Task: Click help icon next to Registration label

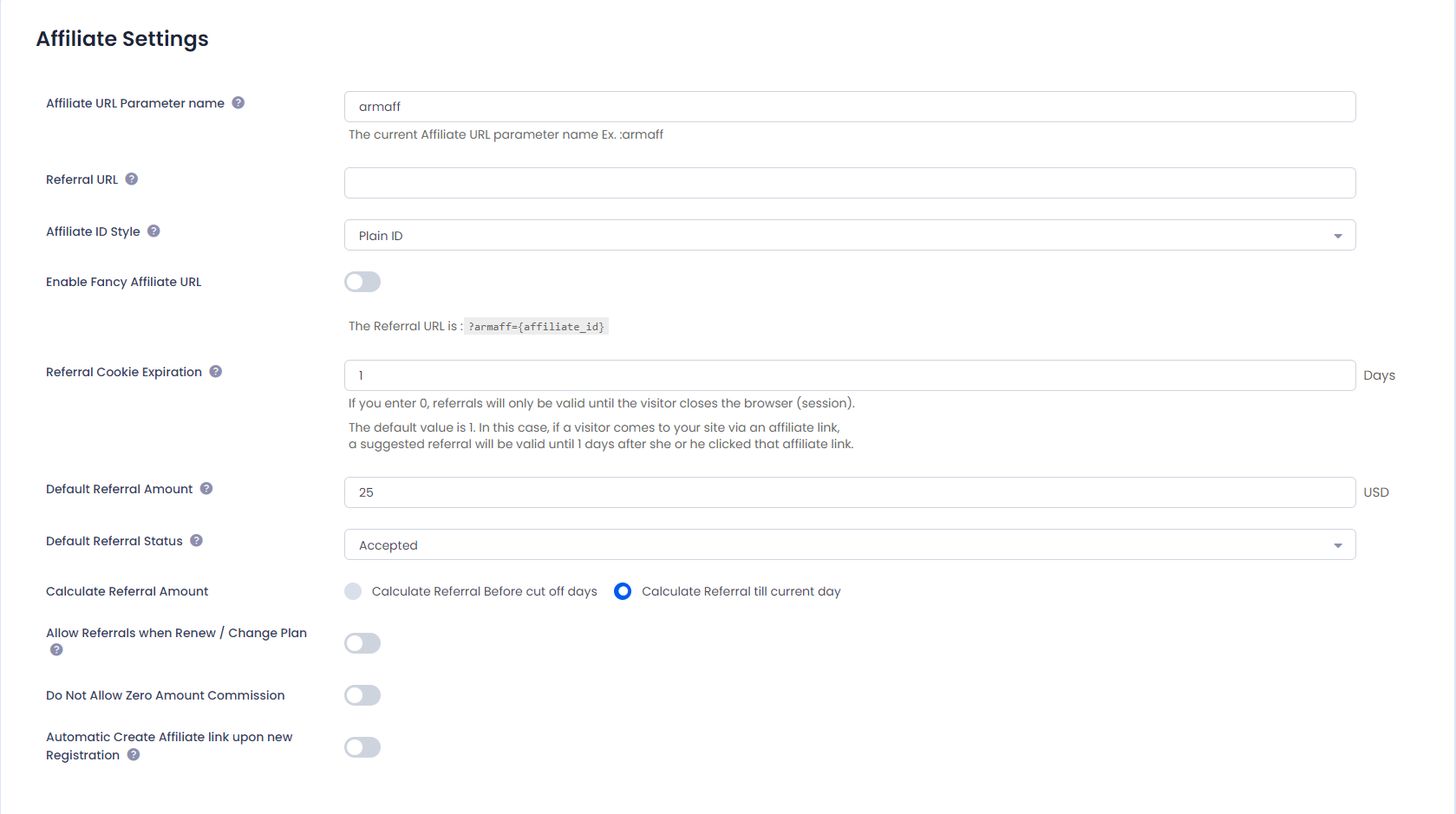Action: (x=134, y=755)
